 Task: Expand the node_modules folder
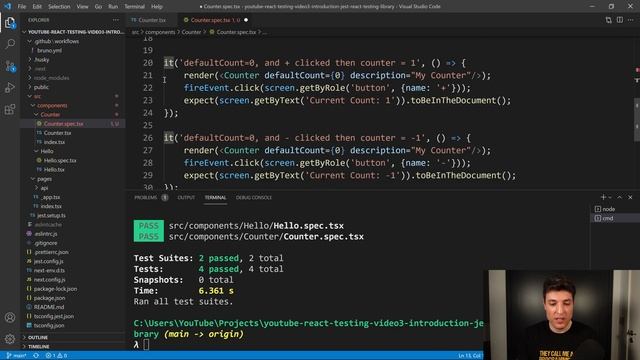tap(73, 78)
